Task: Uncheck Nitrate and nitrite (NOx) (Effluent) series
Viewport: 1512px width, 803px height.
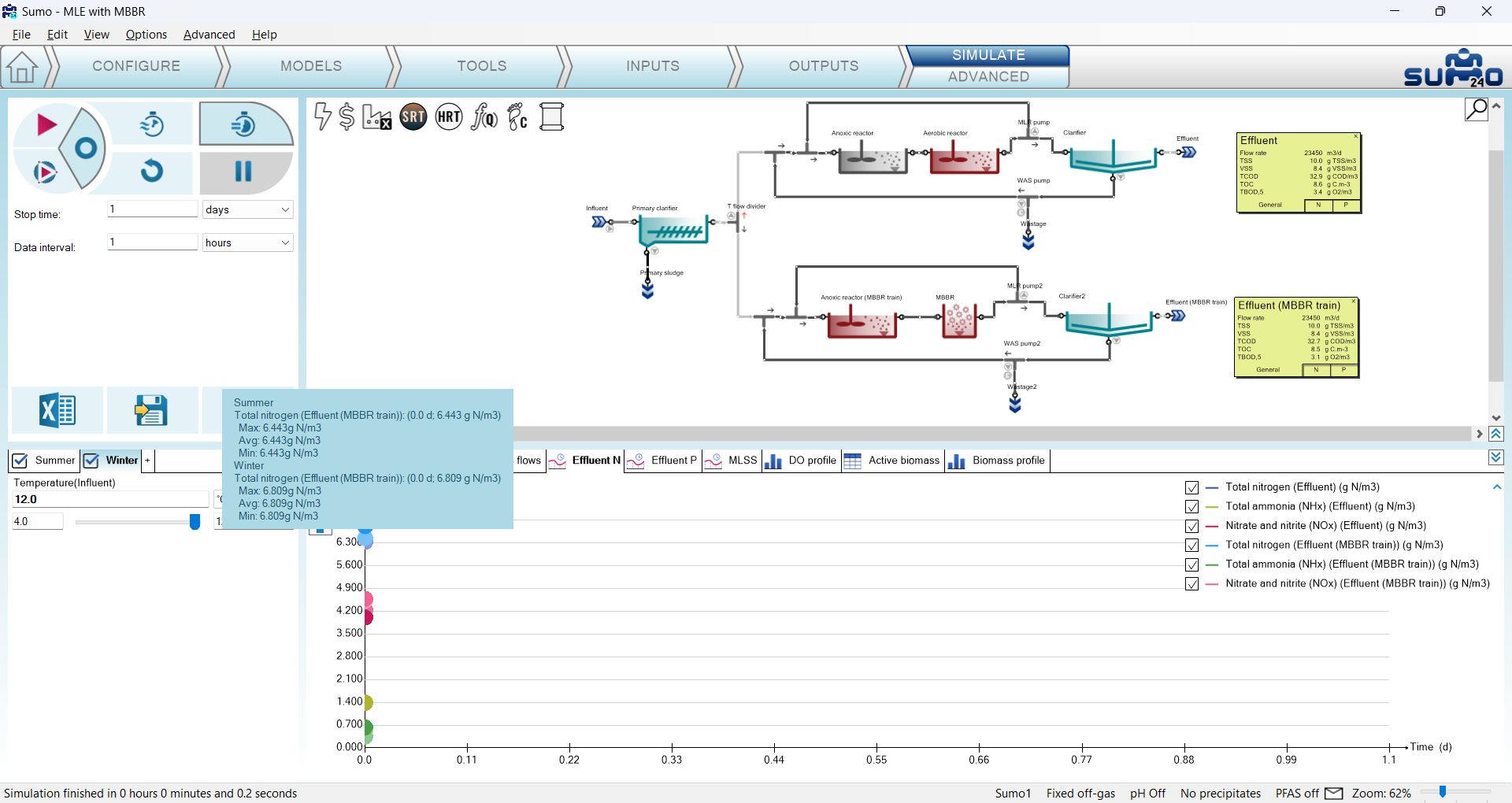Action: pyautogui.click(x=1192, y=527)
